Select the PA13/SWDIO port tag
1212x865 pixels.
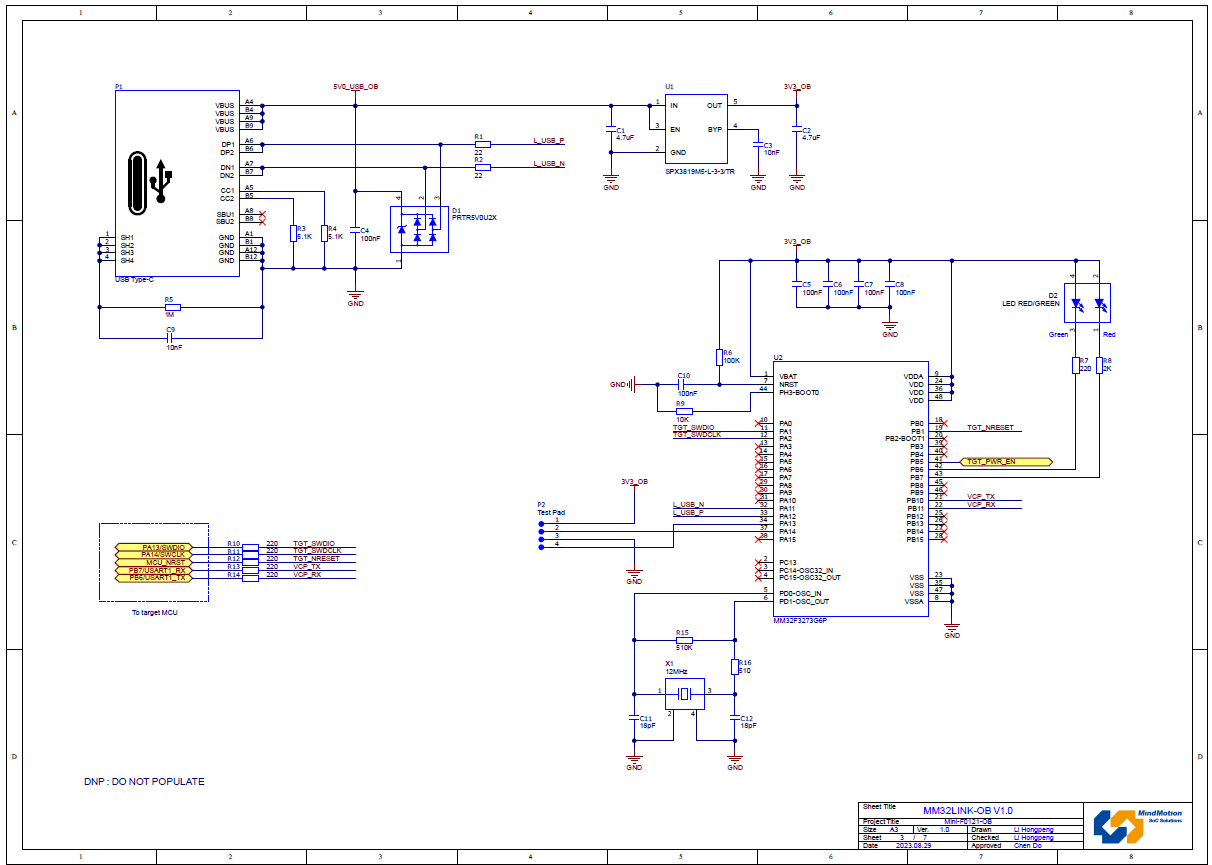(x=164, y=548)
